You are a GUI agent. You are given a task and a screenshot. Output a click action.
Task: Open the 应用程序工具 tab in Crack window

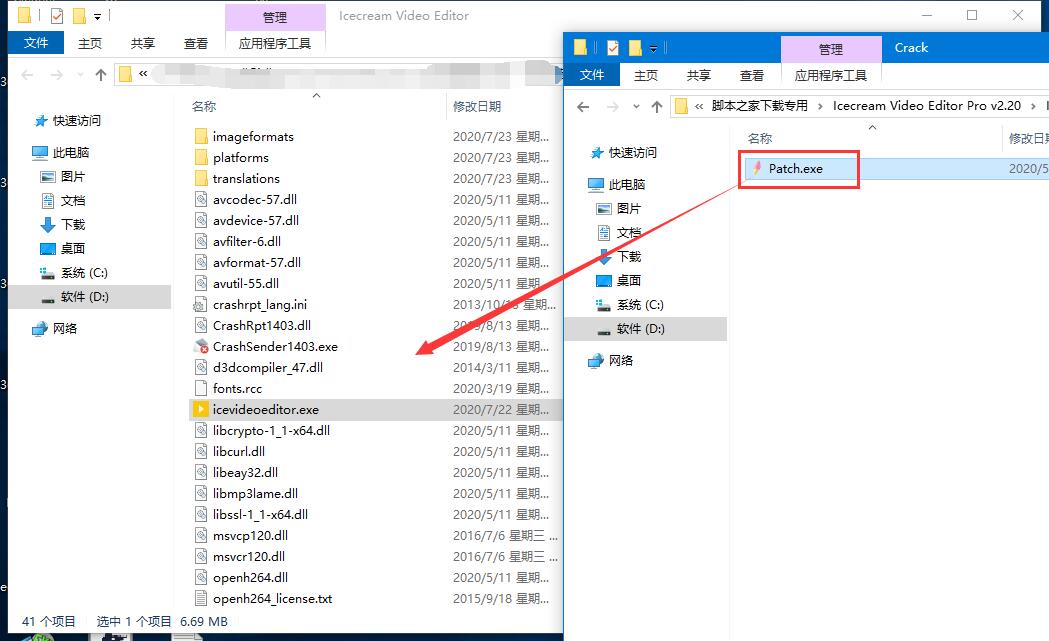[830, 76]
